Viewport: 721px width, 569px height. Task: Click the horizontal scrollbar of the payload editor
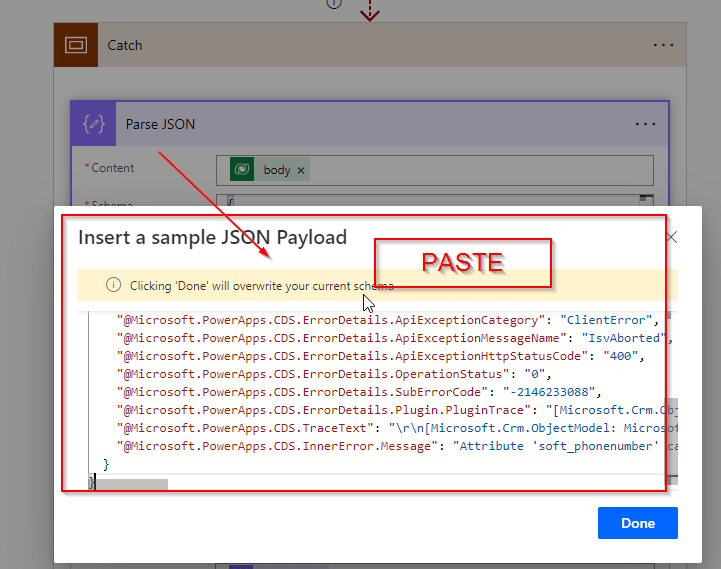pos(132,483)
